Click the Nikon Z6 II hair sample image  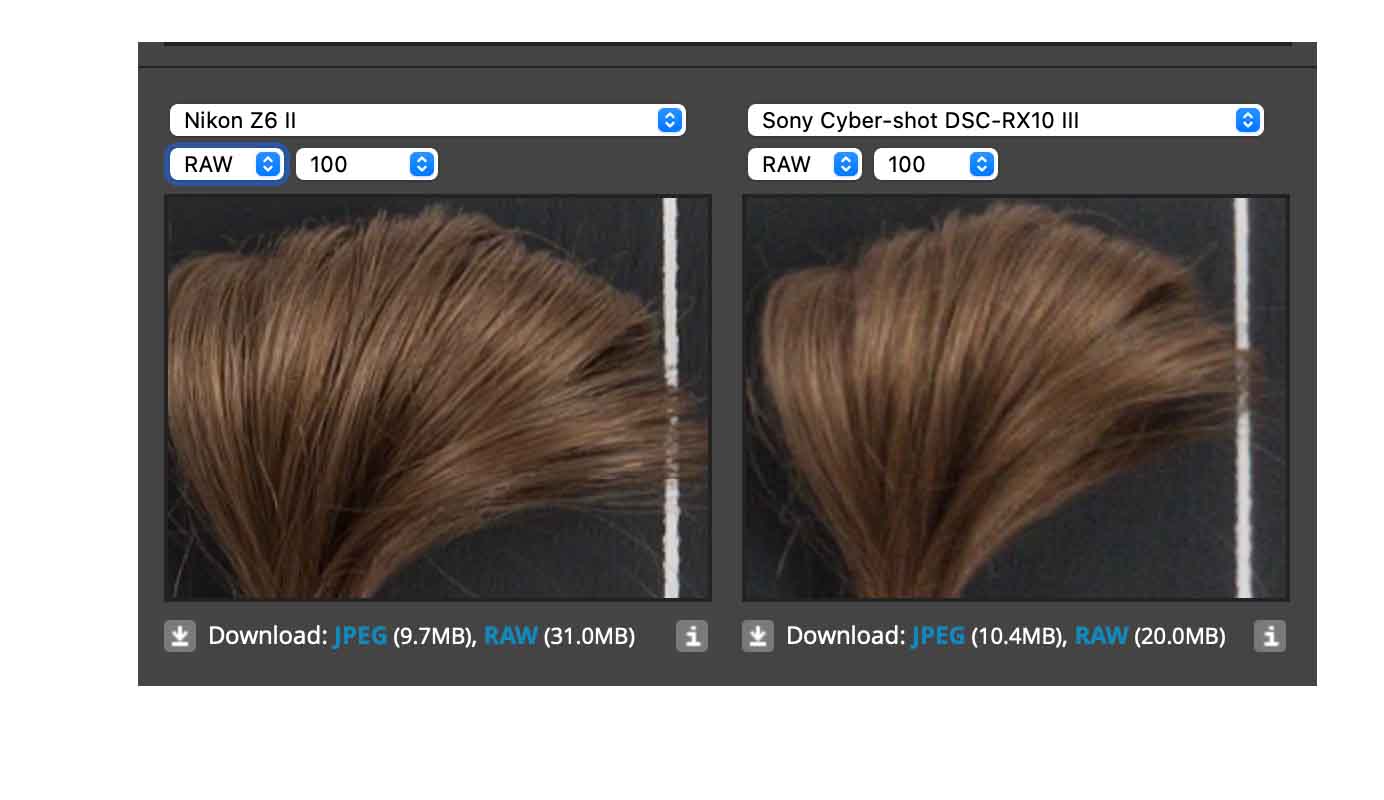click(x=420, y=398)
